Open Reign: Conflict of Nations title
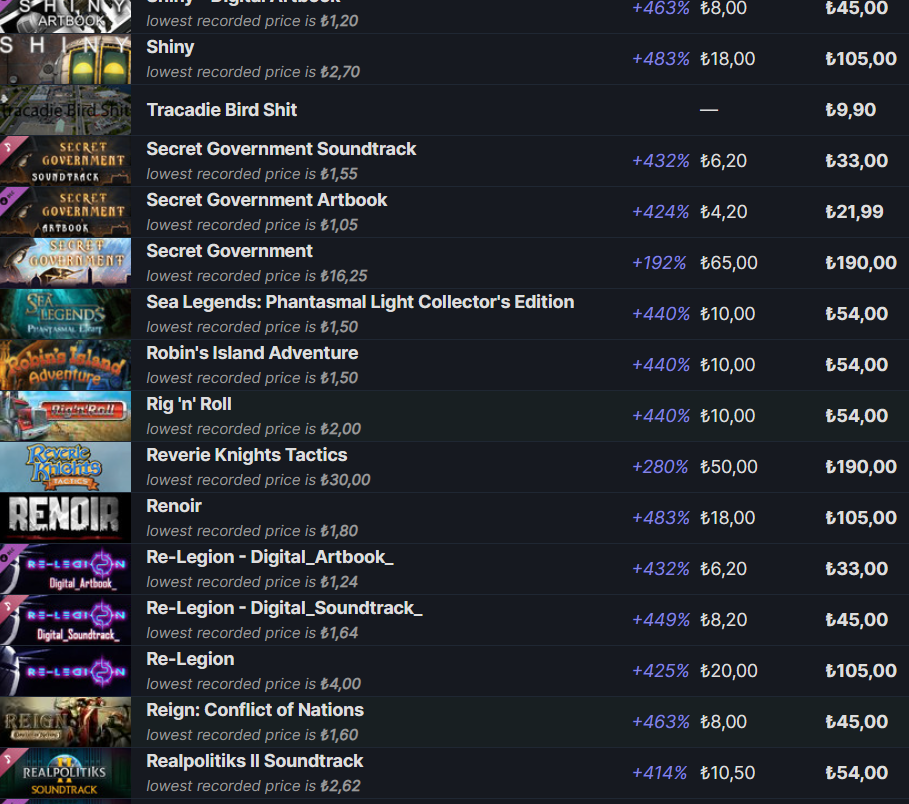This screenshot has height=804, width=909. [x=254, y=710]
